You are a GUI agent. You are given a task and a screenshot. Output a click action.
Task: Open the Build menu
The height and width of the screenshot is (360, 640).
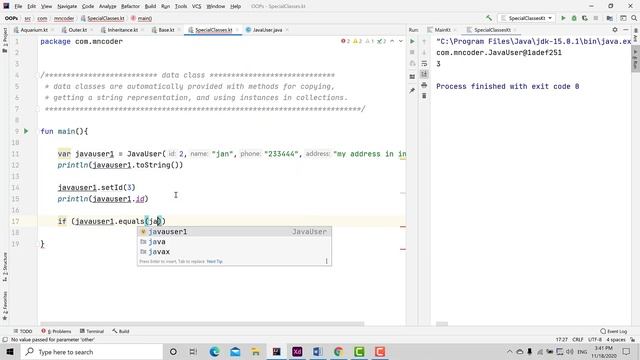150,6
